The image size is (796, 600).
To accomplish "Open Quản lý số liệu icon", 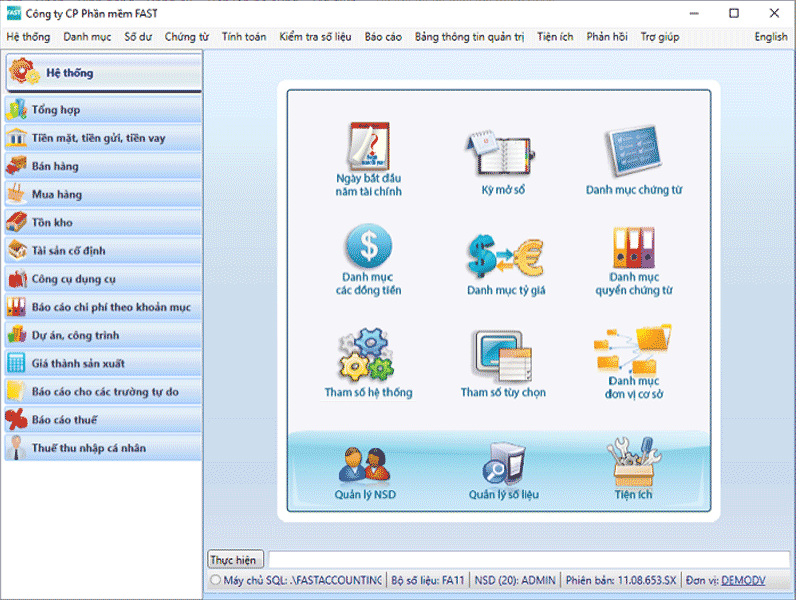I will [x=503, y=465].
